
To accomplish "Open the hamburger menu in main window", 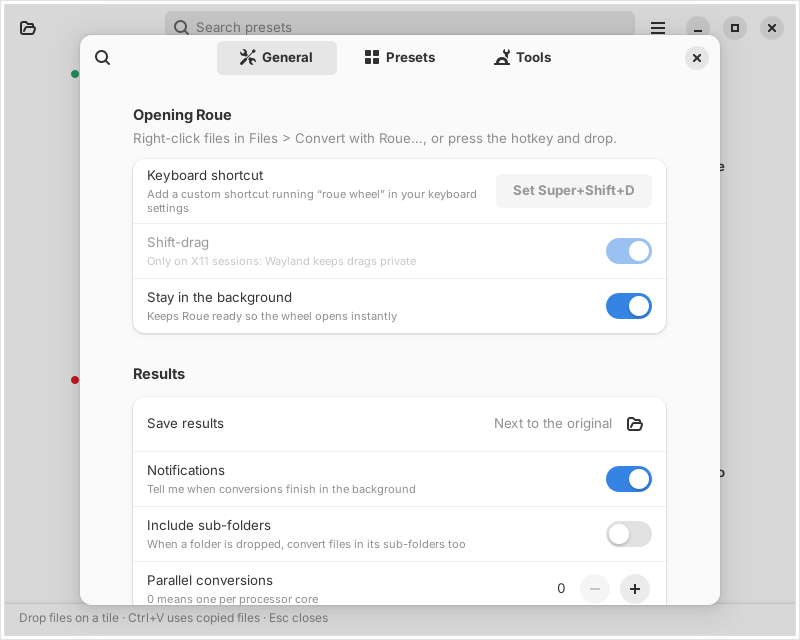I will pyautogui.click(x=658, y=28).
